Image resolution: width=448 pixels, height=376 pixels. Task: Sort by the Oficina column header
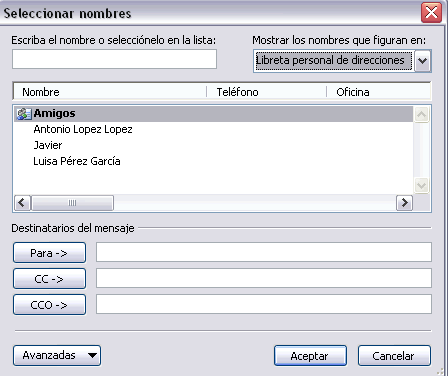tap(379, 92)
